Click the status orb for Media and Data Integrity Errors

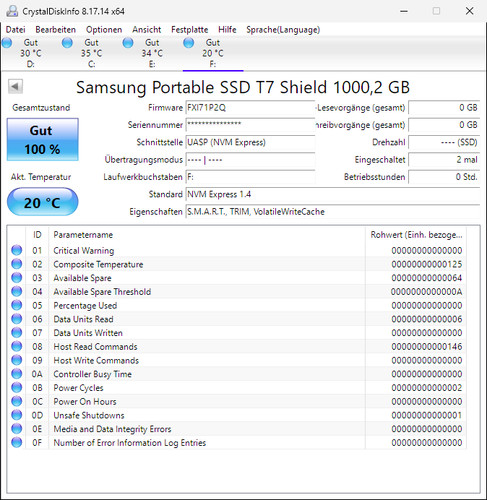pyautogui.click(x=17, y=429)
